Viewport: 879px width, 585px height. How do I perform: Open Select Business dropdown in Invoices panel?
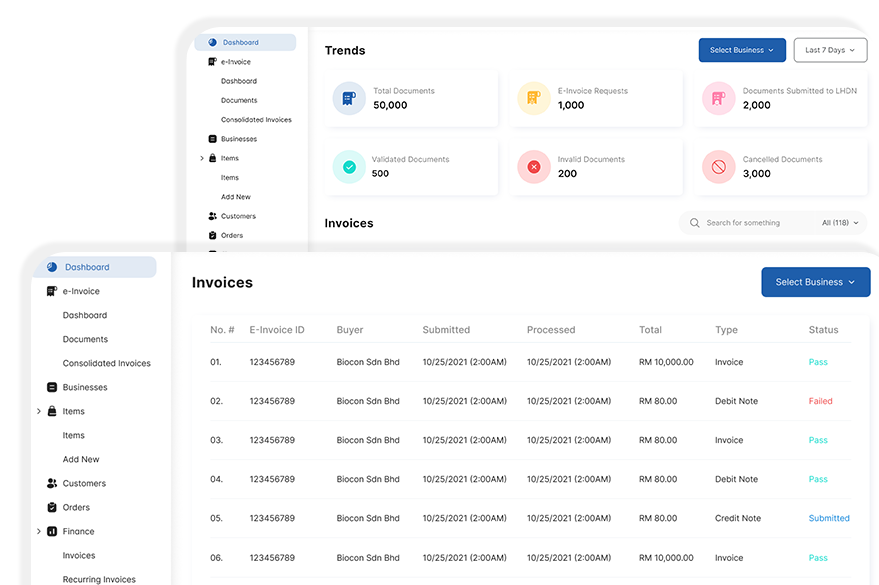tap(815, 282)
